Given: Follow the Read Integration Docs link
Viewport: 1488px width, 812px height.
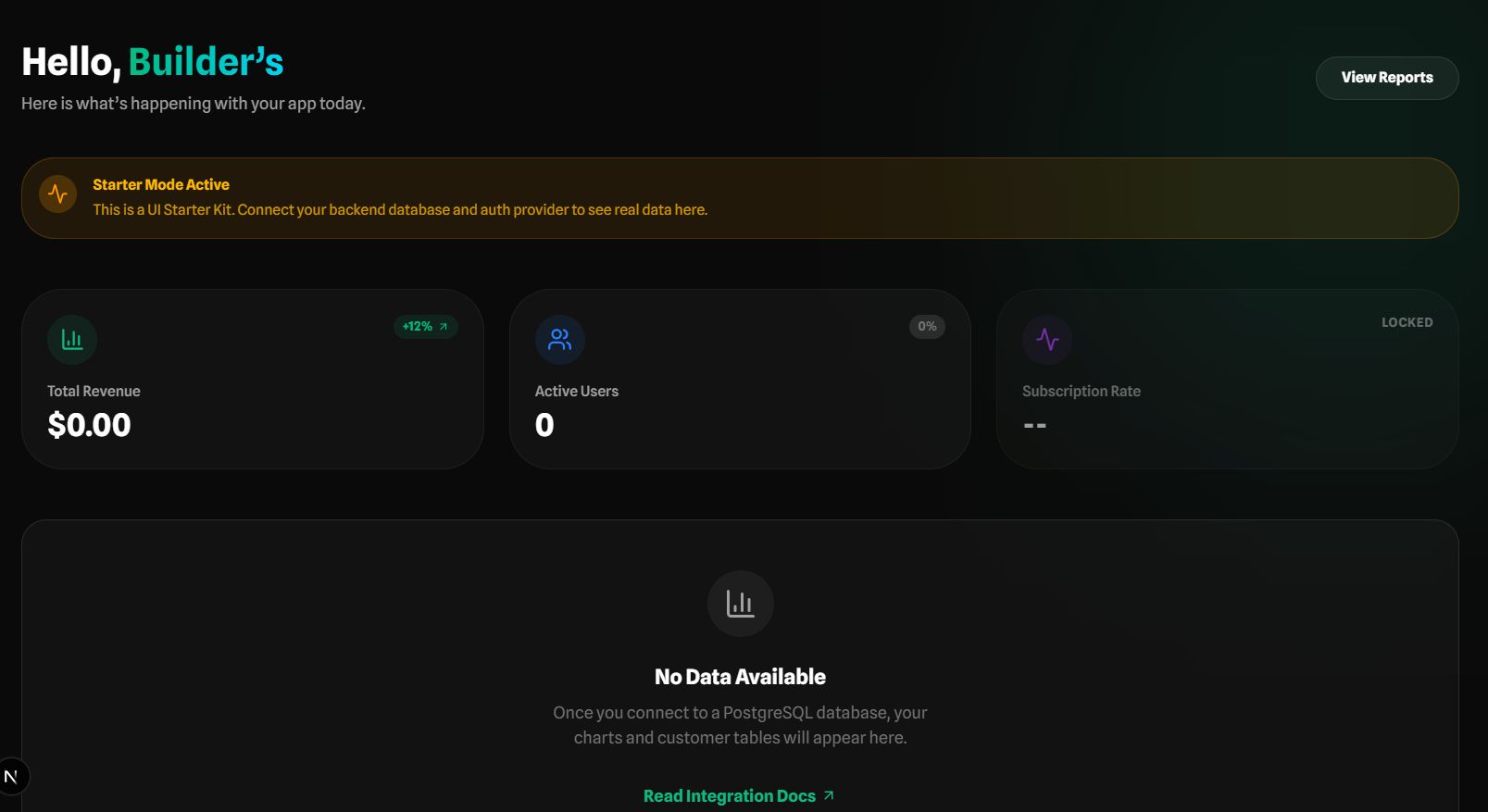Looking at the screenshot, I should tap(729, 796).
